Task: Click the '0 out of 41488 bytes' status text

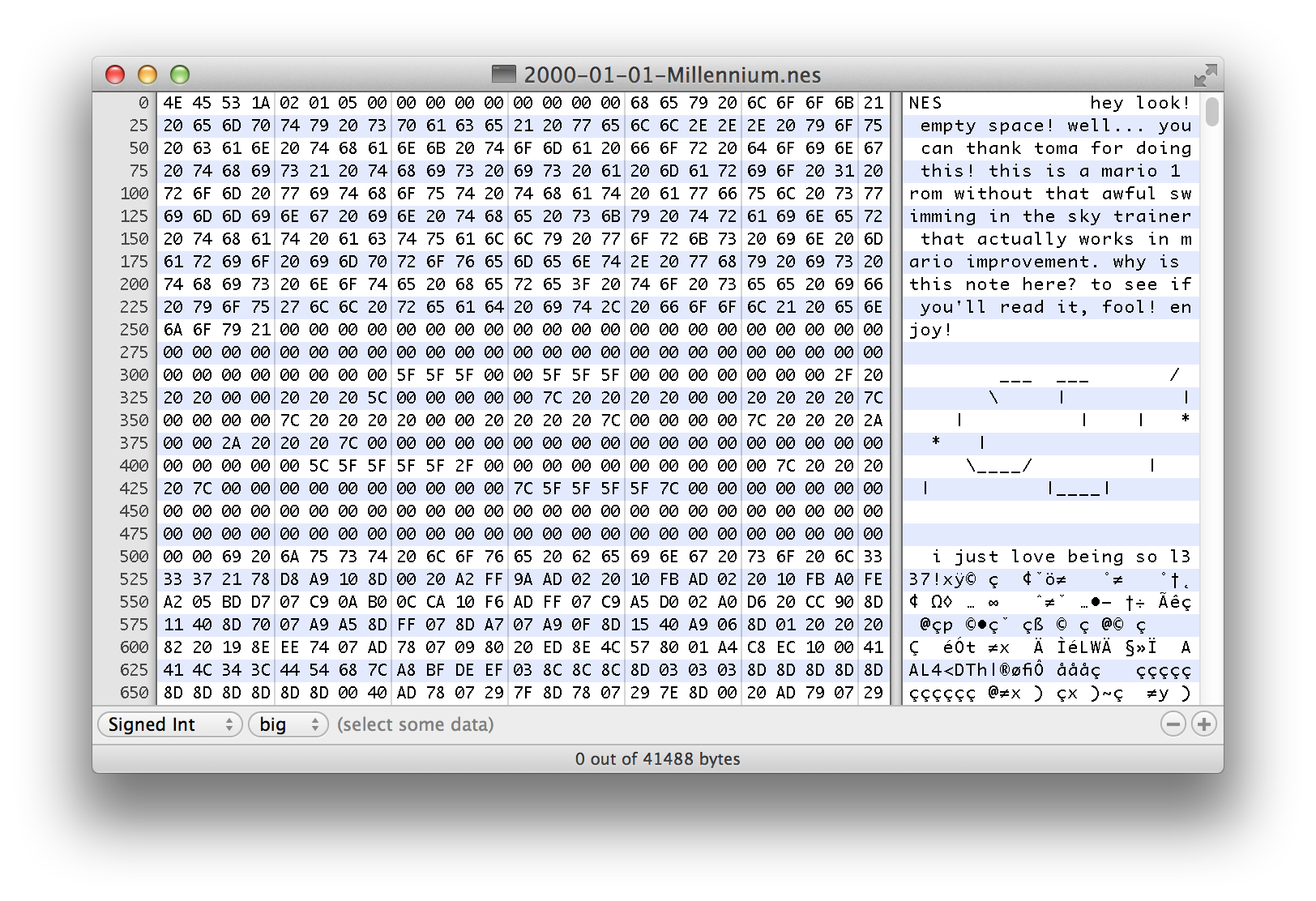Action: point(657,759)
